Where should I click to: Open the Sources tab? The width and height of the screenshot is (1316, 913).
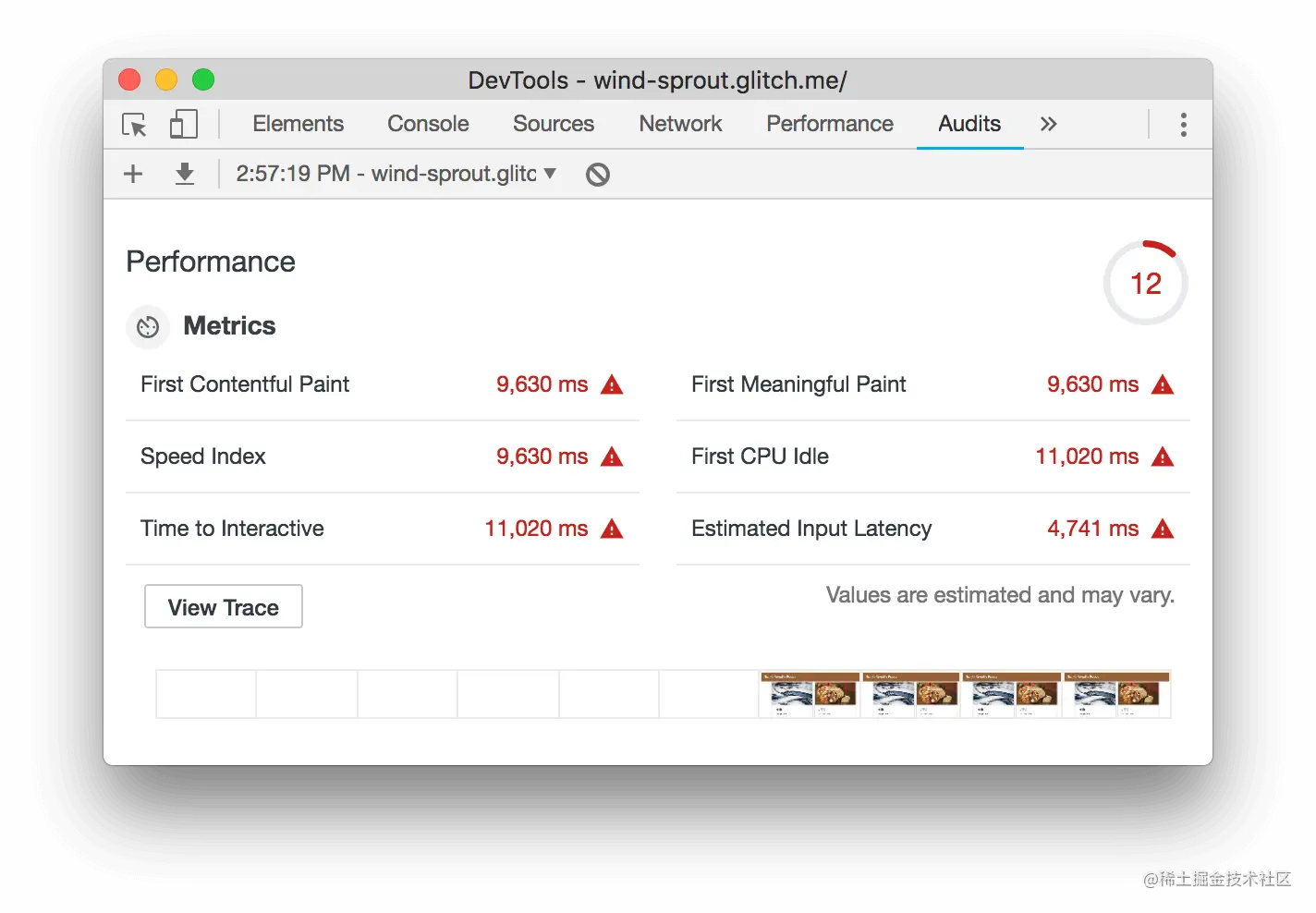tap(554, 124)
